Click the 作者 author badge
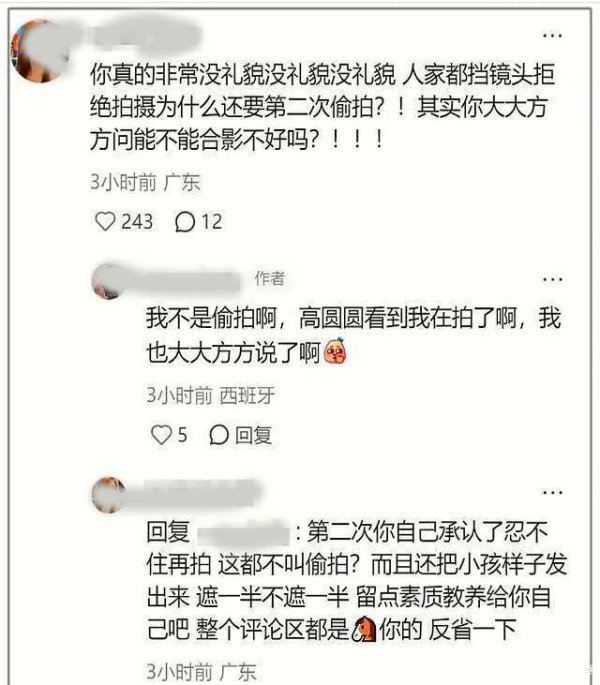This screenshot has height=685, width=600. [x=270, y=278]
